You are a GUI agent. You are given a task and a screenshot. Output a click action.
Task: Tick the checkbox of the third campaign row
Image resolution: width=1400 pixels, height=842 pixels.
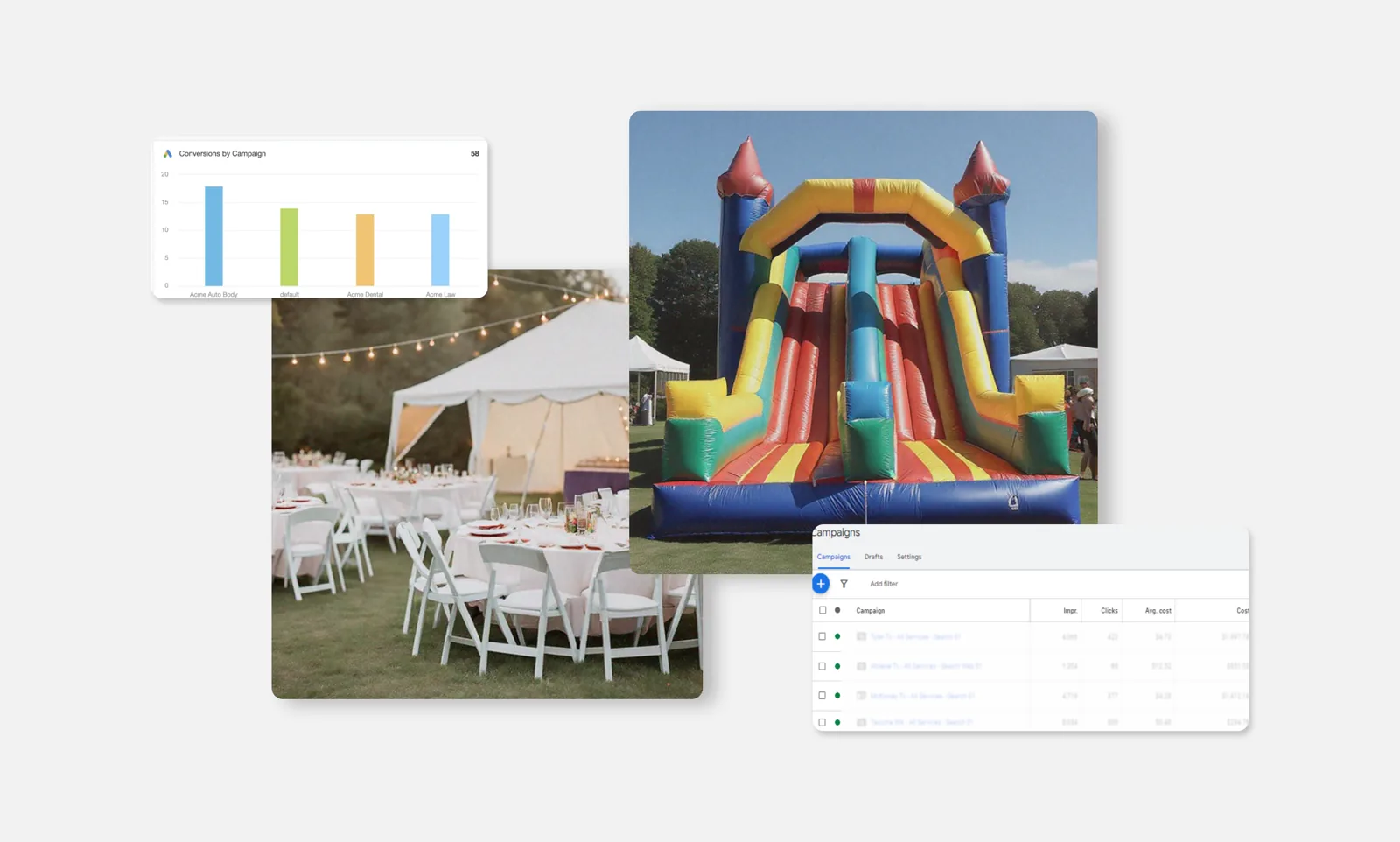pyautogui.click(x=822, y=696)
